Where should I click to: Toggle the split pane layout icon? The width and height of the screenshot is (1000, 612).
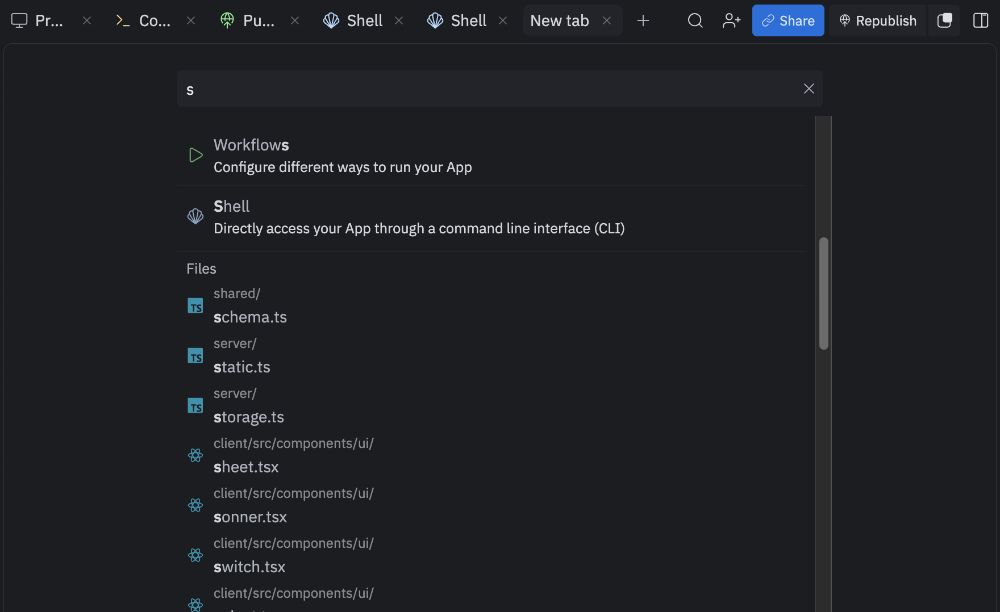980,20
